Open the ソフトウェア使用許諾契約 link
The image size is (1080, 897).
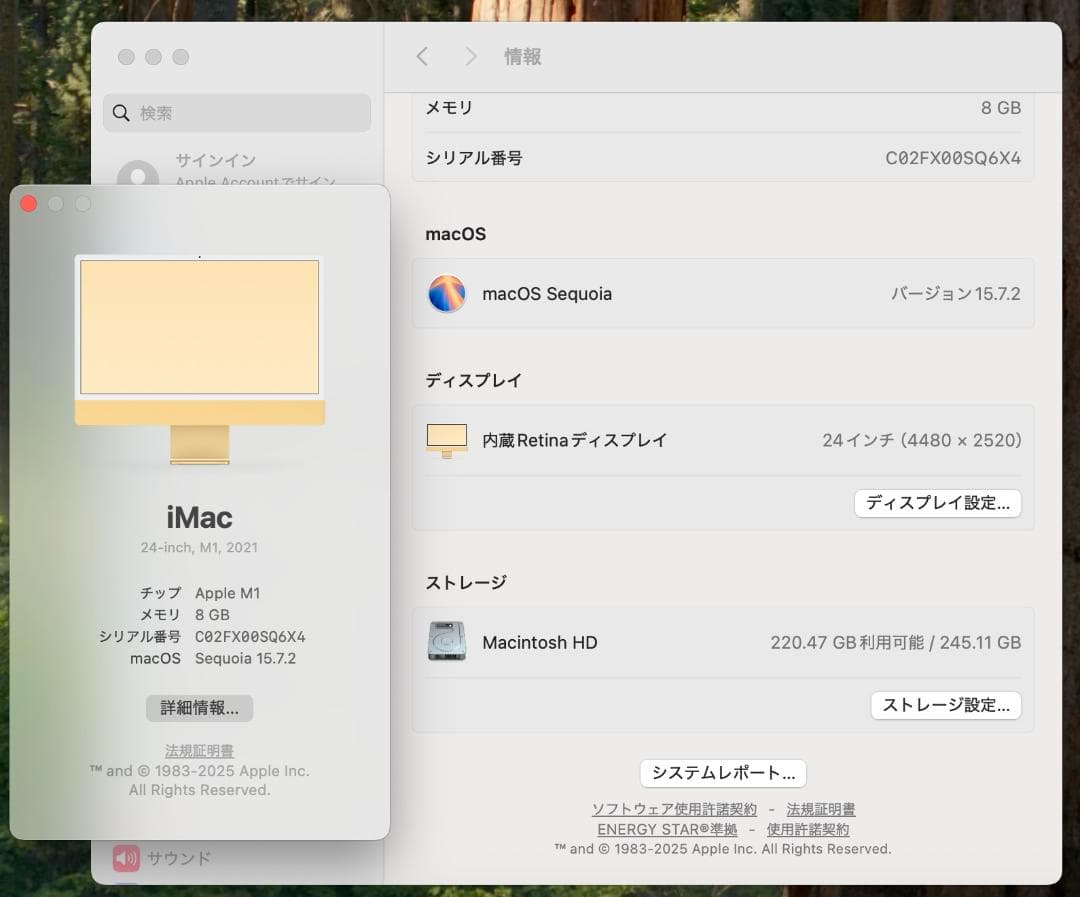674,810
